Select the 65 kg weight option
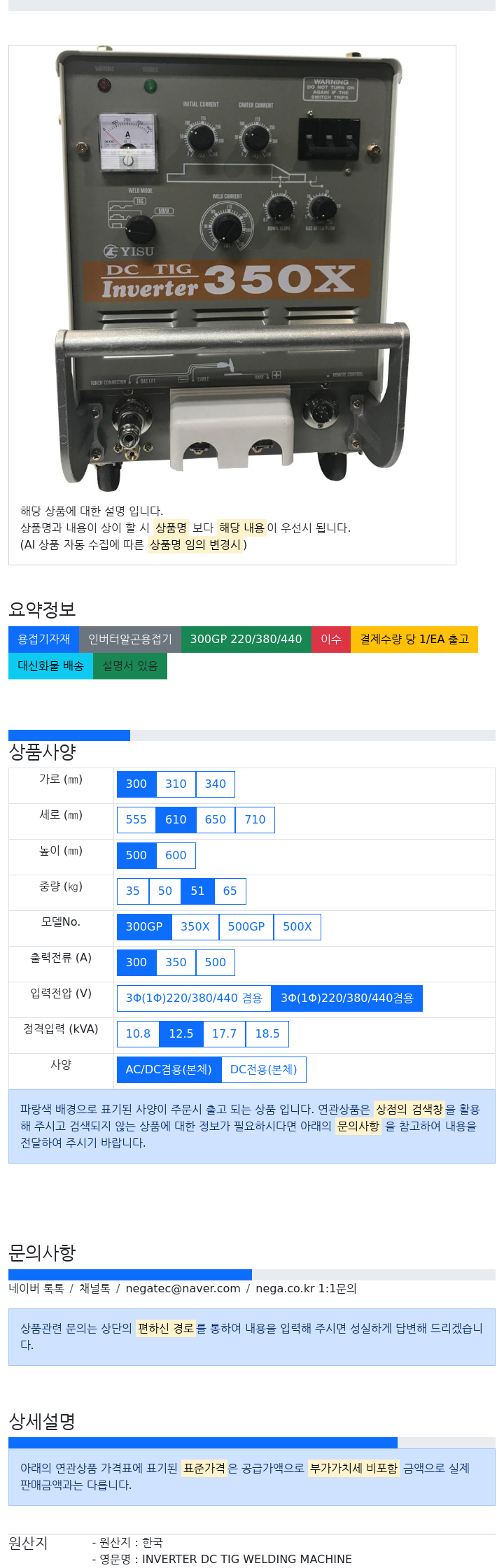The width and height of the screenshot is (504, 1568). click(x=230, y=891)
